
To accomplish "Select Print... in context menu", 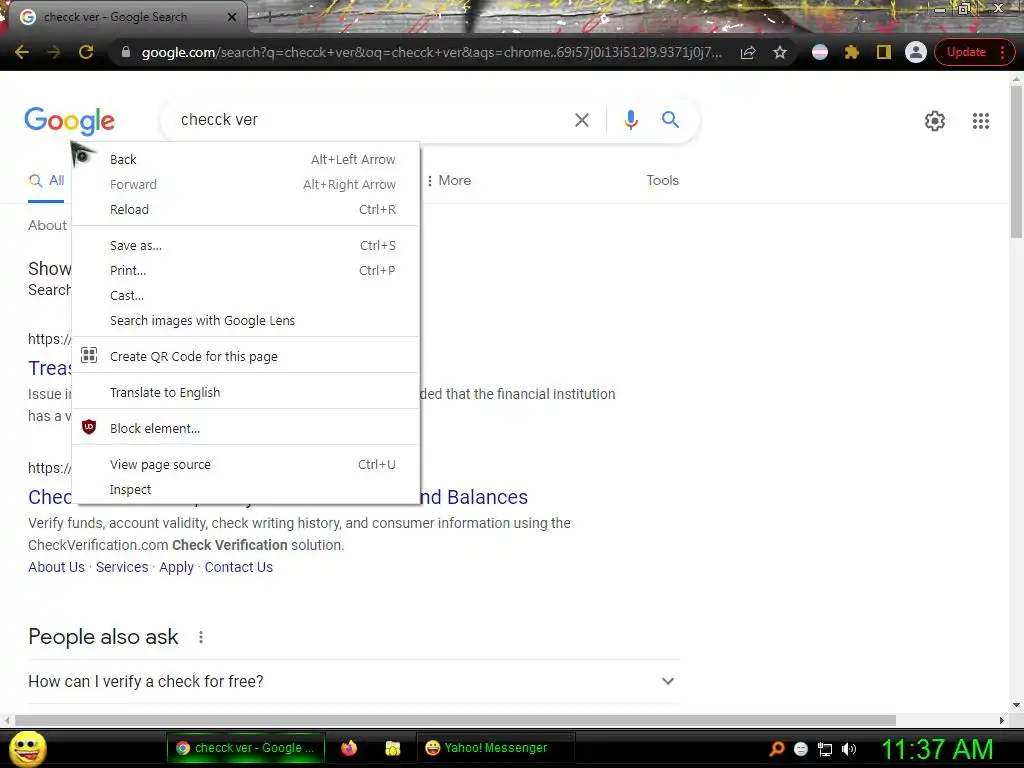I will click(x=245, y=270).
